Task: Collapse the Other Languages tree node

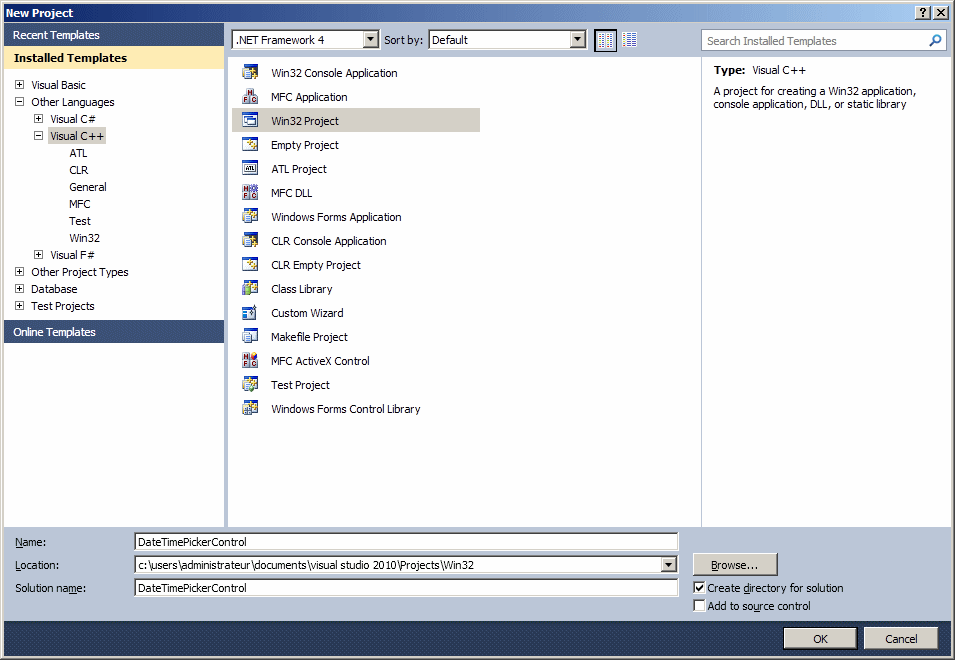Action: [19, 102]
